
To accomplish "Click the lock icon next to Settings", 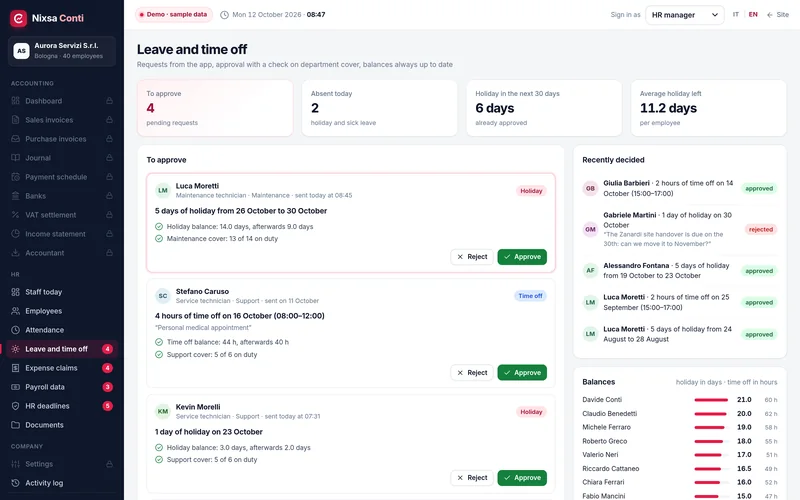I will (109, 464).
